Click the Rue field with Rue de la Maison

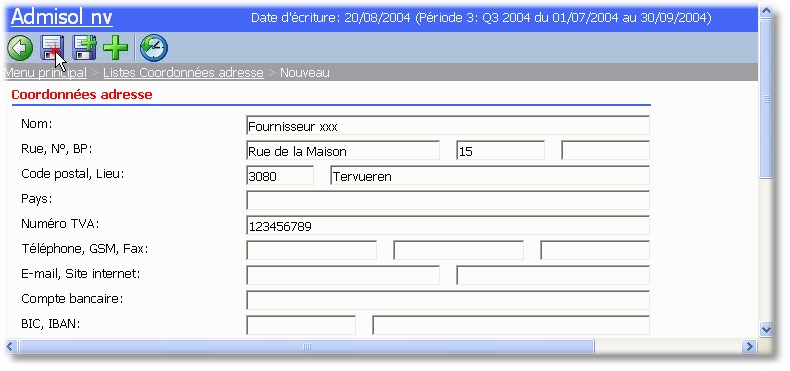tap(343, 151)
